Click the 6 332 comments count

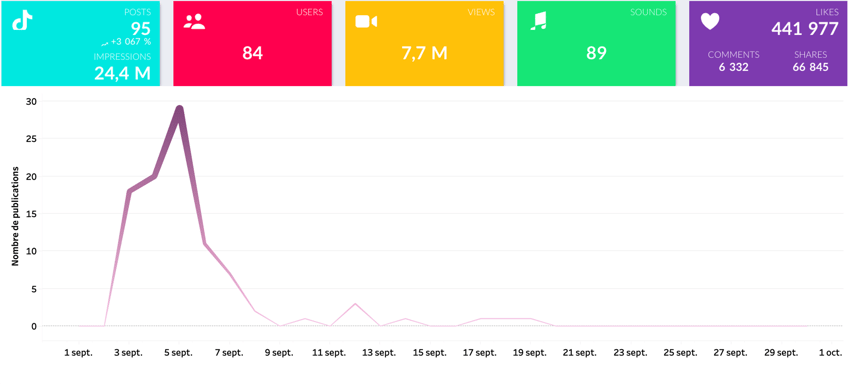(733, 67)
